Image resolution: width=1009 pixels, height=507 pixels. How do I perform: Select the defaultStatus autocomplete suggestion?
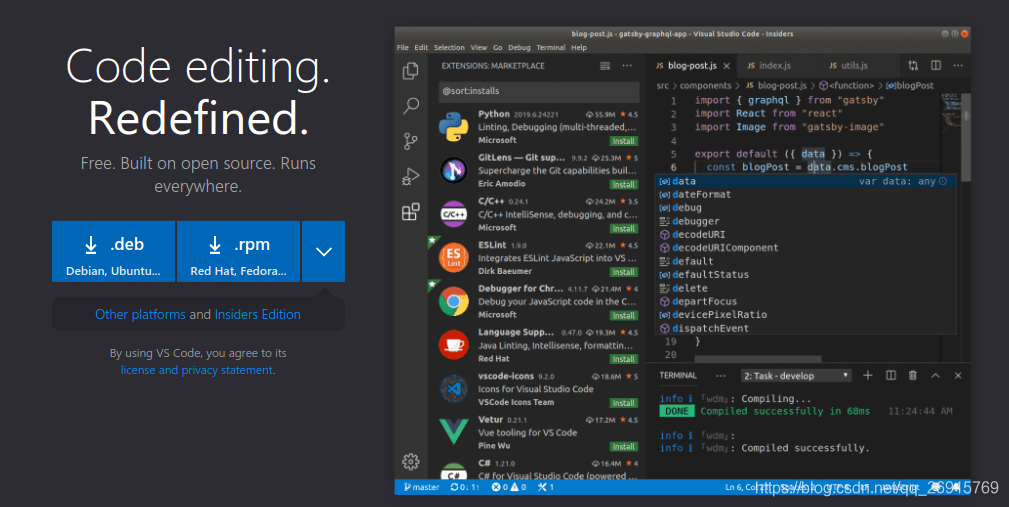pos(805,275)
